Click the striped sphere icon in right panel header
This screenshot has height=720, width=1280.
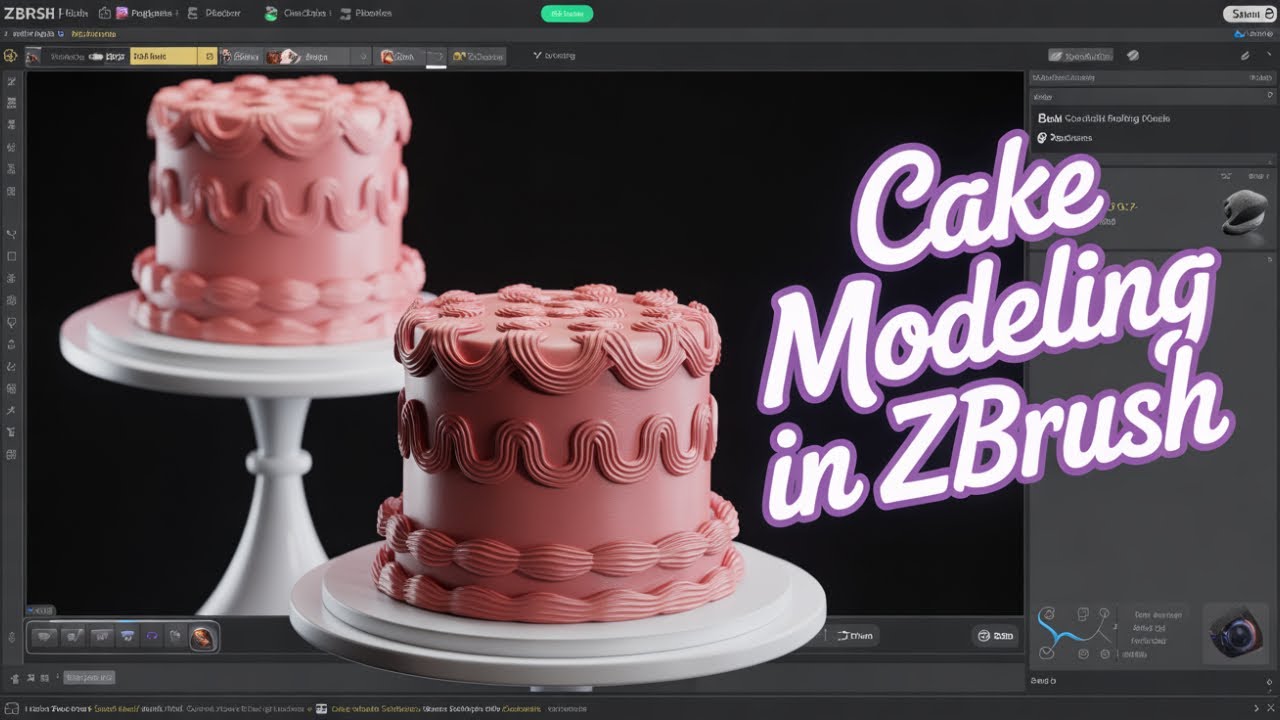(x=1133, y=56)
